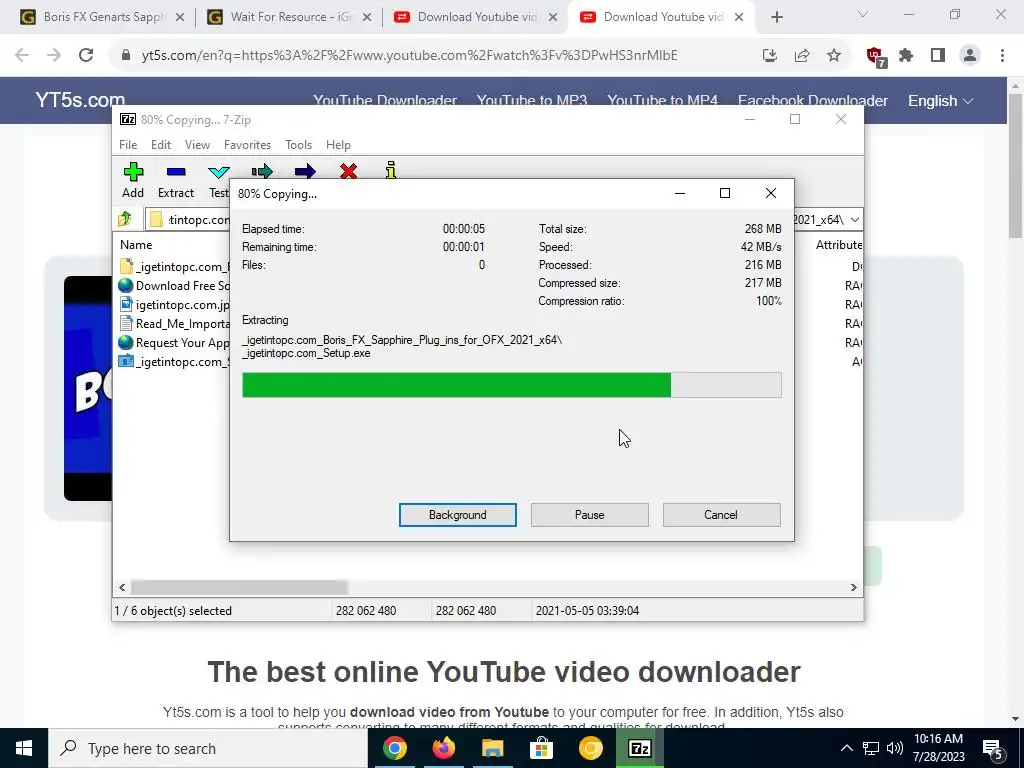Click the red Delete X icon in 7-Zip
Viewport: 1024px width, 768px height.
click(349, 171)
